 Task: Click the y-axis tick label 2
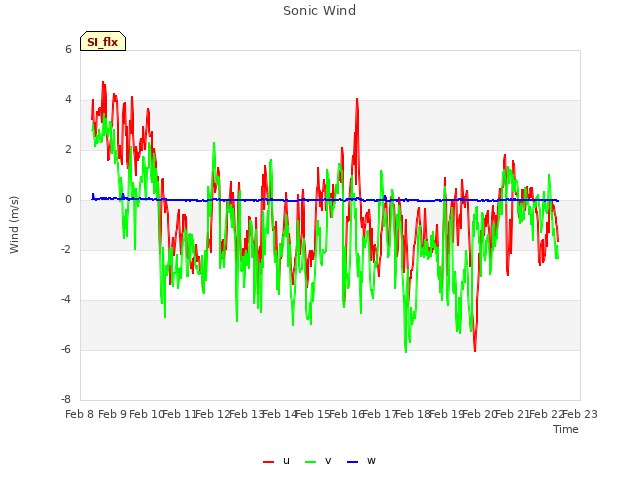tap(68, 149)
